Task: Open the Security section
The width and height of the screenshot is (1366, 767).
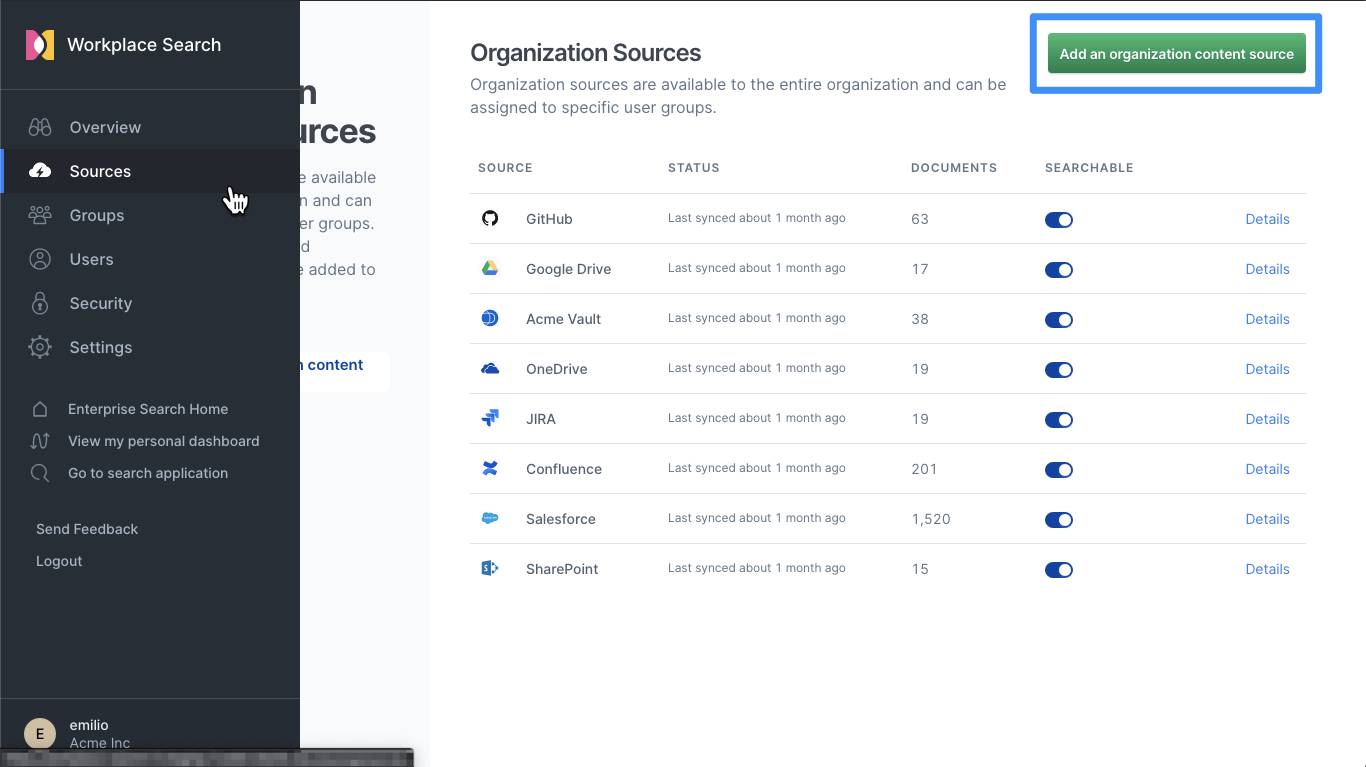Action: pyautogui.click(x=150, y=303)
